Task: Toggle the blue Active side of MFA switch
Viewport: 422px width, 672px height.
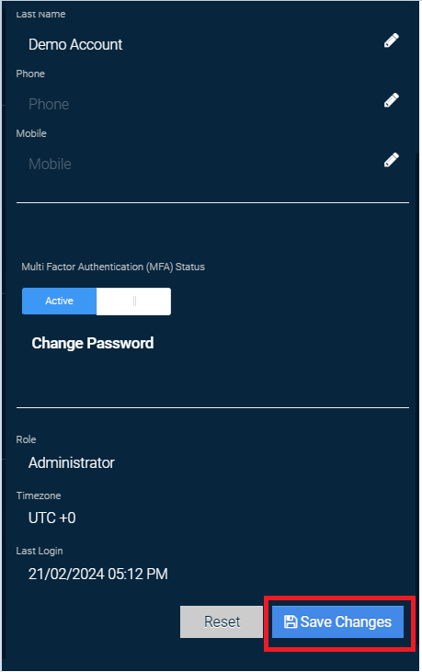Action: click(x=59, y=301)
